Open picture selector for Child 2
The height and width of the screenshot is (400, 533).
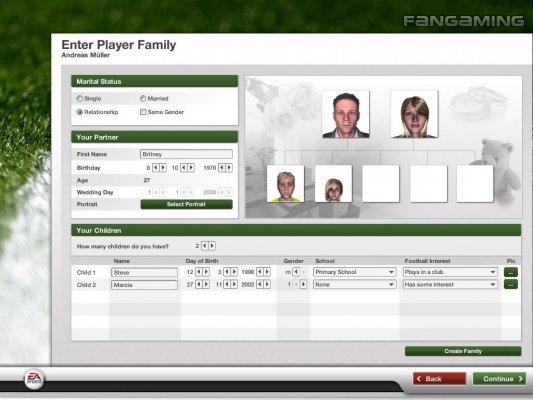511,284
